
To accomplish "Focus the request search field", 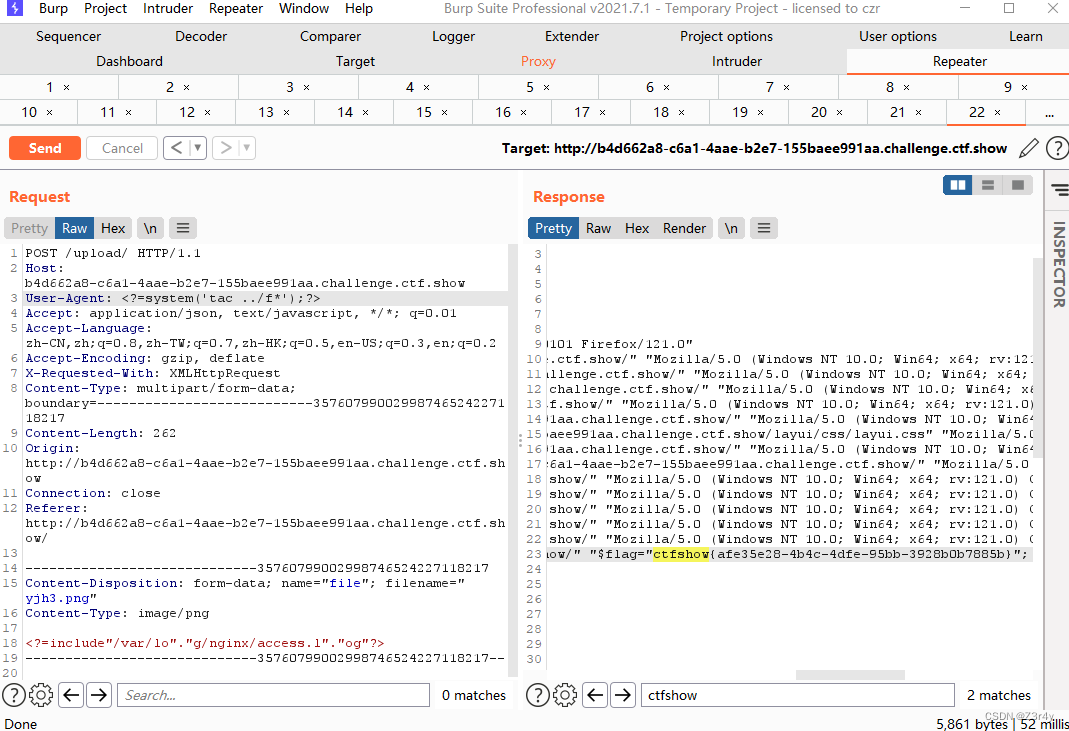I will coord(273,695).
